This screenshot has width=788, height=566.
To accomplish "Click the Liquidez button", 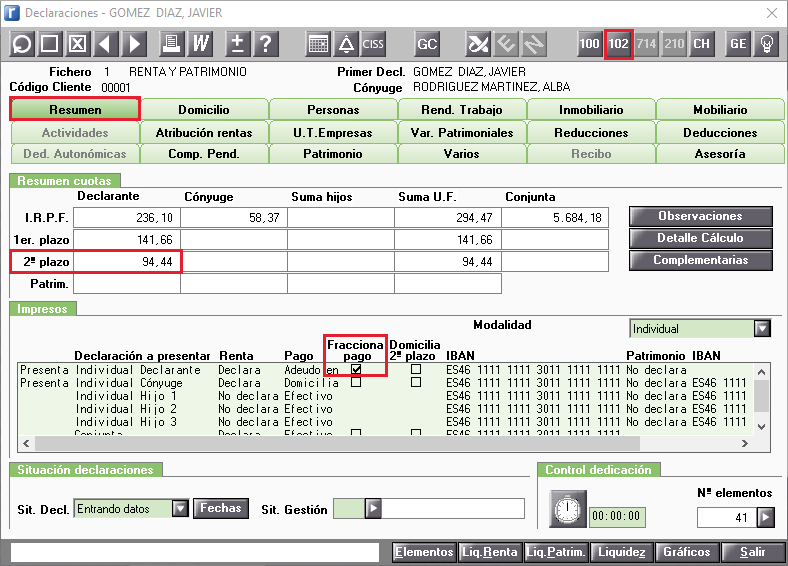I will pyautogui.click(x=622, y=552).
